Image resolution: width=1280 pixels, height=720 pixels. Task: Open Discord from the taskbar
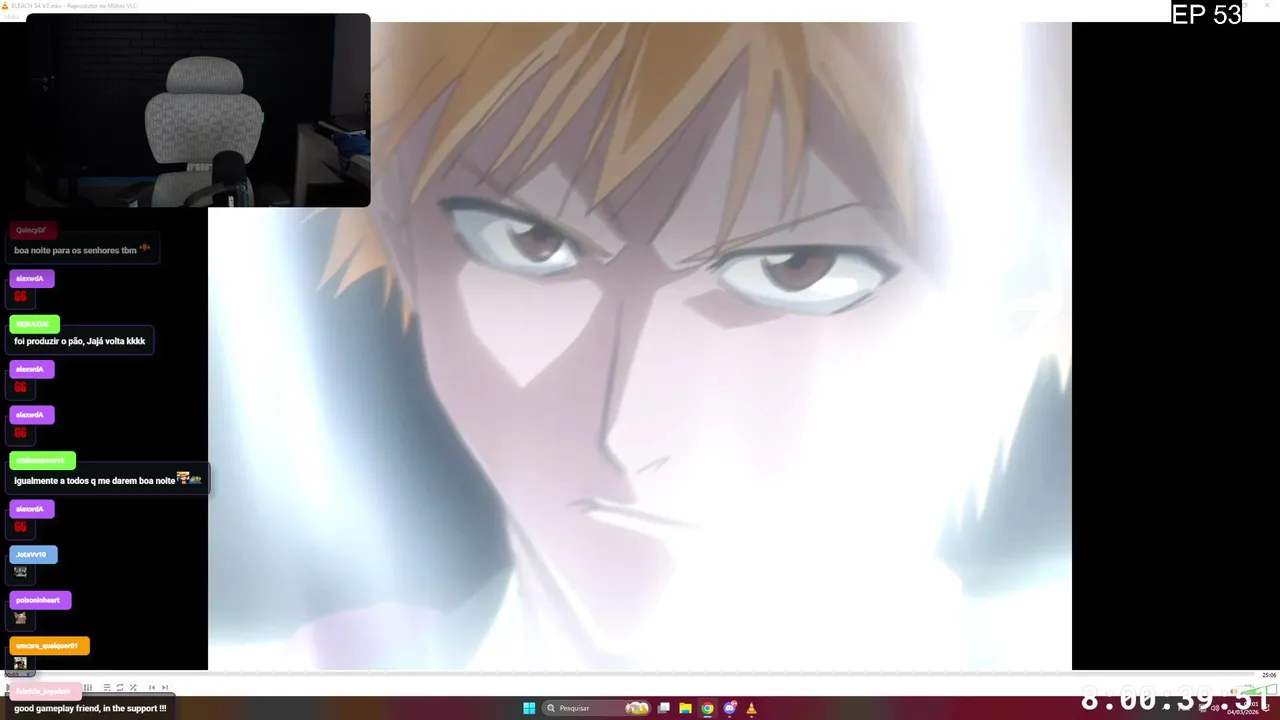pyautogui.click(x=729, y=708)
